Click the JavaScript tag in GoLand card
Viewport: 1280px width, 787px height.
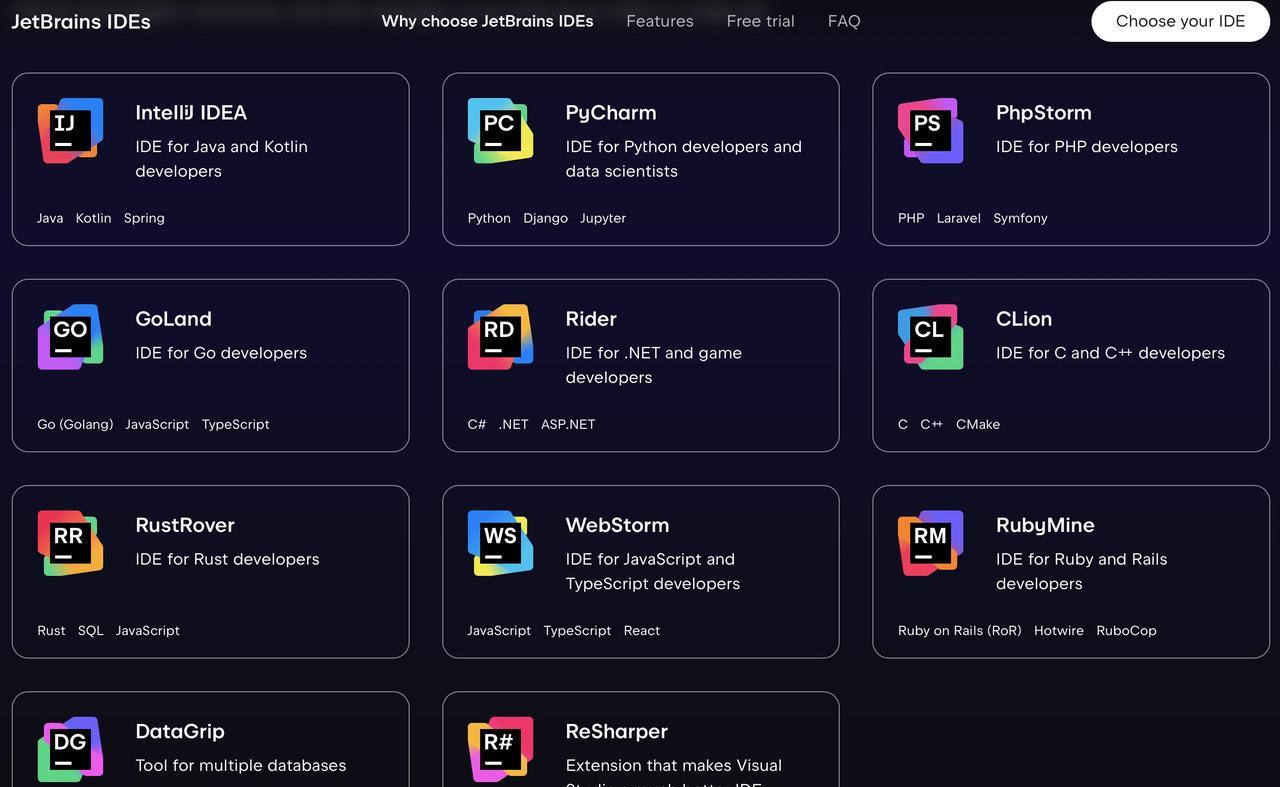157,424
